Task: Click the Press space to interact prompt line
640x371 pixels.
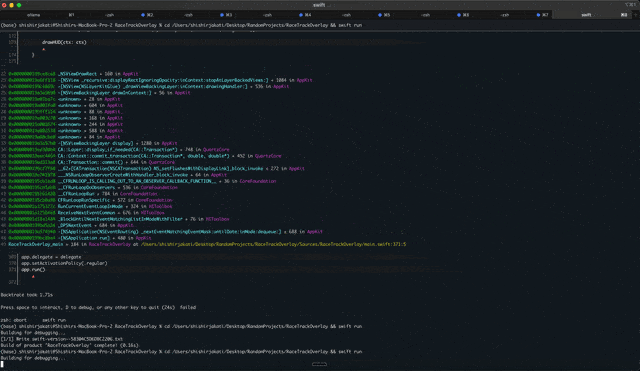Action: tap(98, 307)
